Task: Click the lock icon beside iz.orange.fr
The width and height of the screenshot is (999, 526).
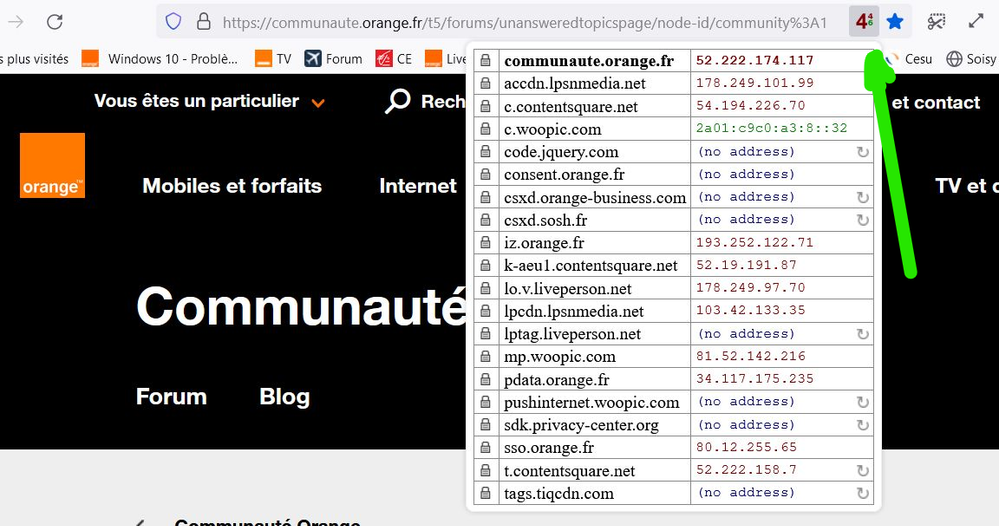Action: pos(485,243)
